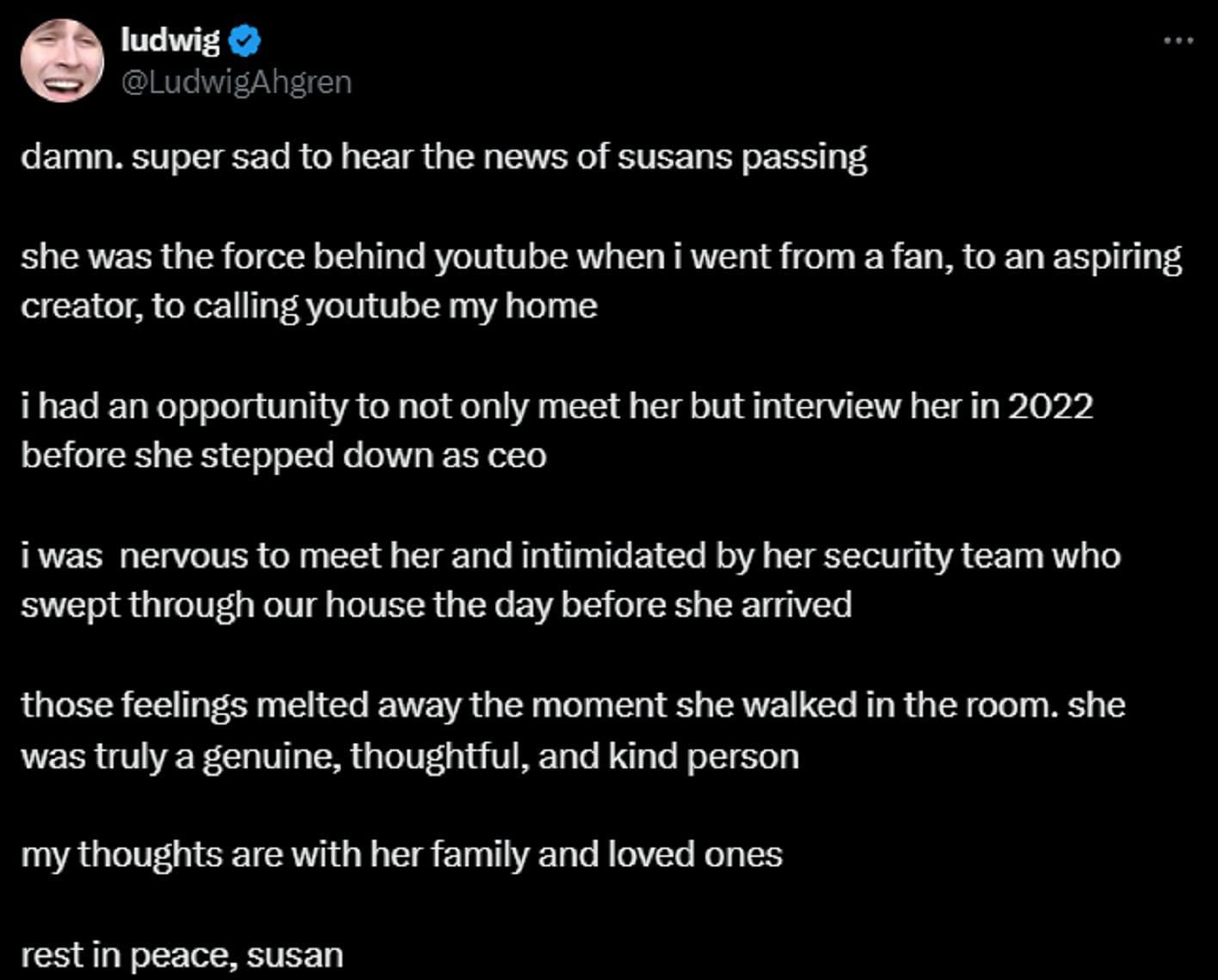Click the line "before she stepped down as ceo"
The height and width of the screenshot is (980, 1218).
click(x=284, y=455)
